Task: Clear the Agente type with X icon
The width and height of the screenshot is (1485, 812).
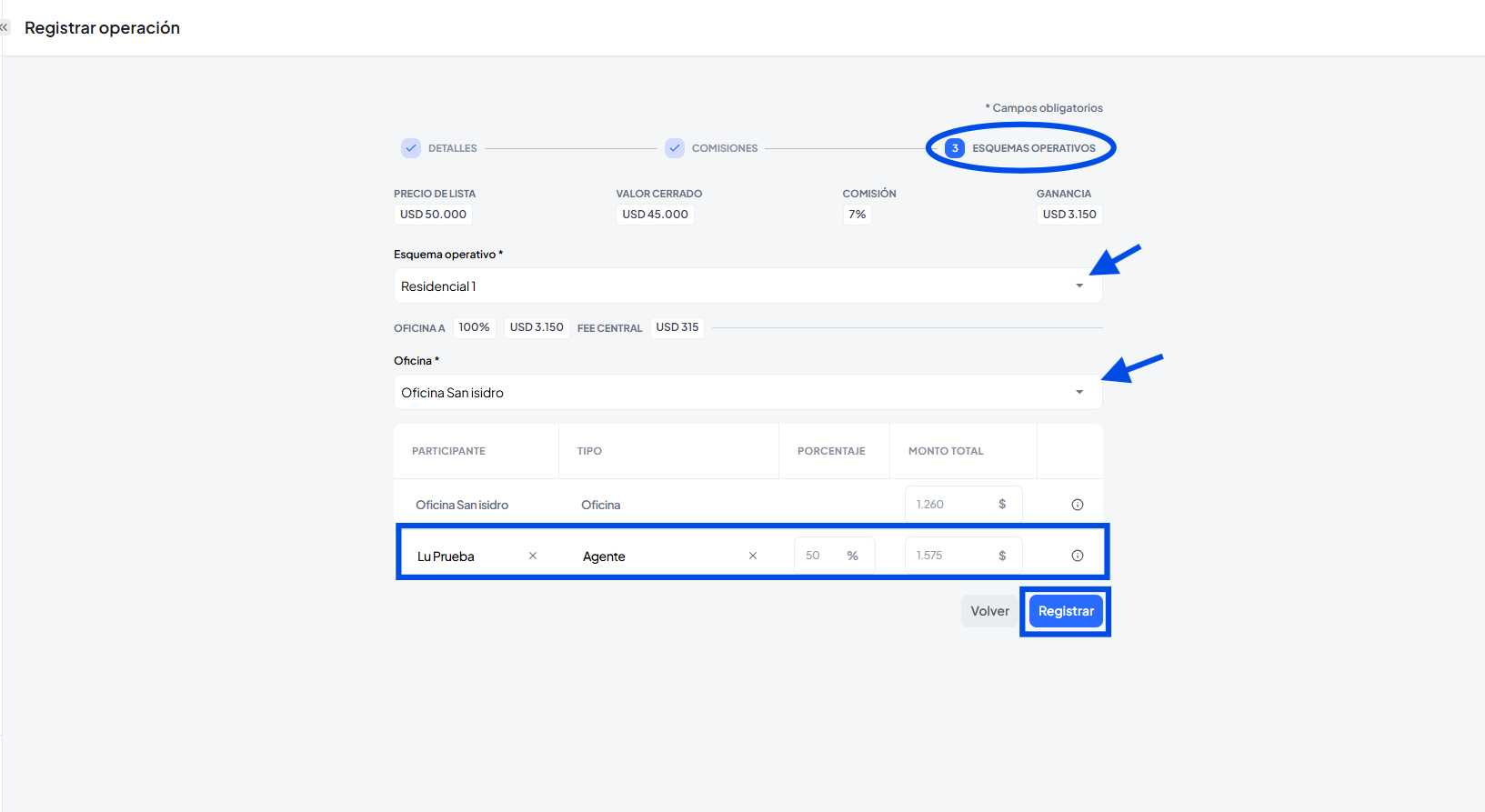Action: click(x=752, y=556)
